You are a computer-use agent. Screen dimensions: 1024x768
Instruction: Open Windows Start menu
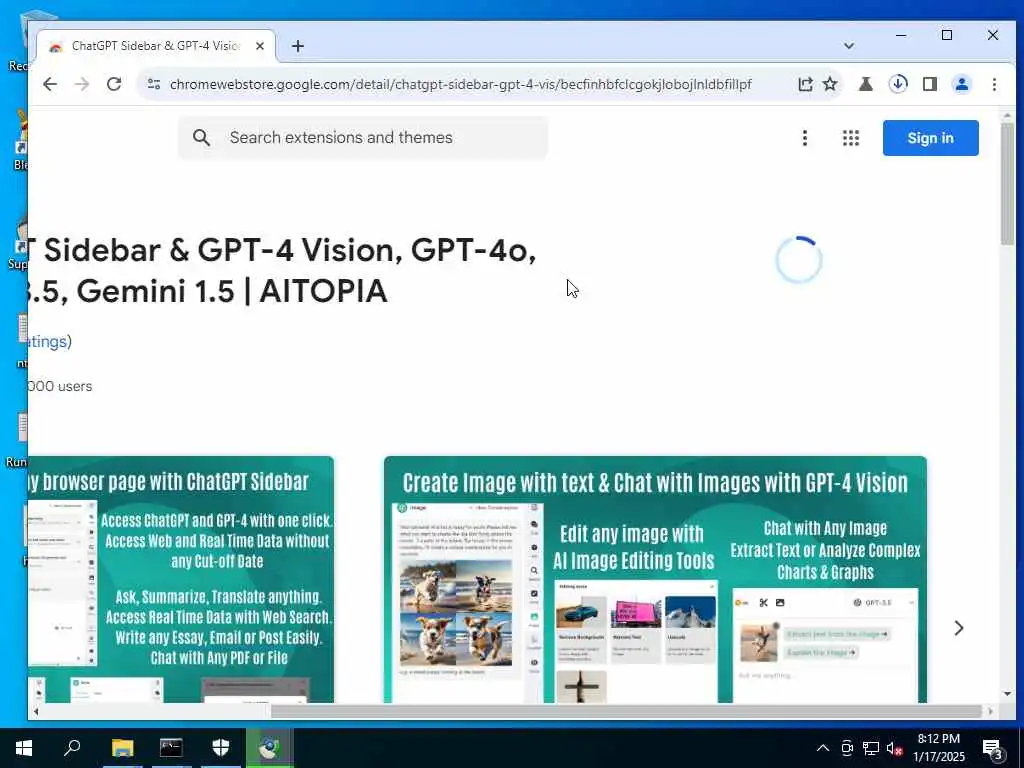click(24, 748)
